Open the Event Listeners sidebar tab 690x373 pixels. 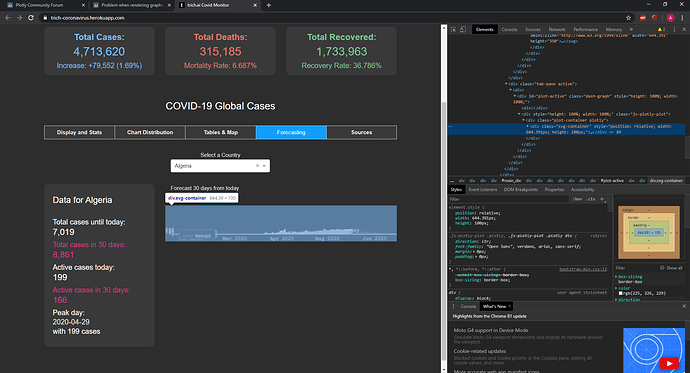click(x=483, y=190)
